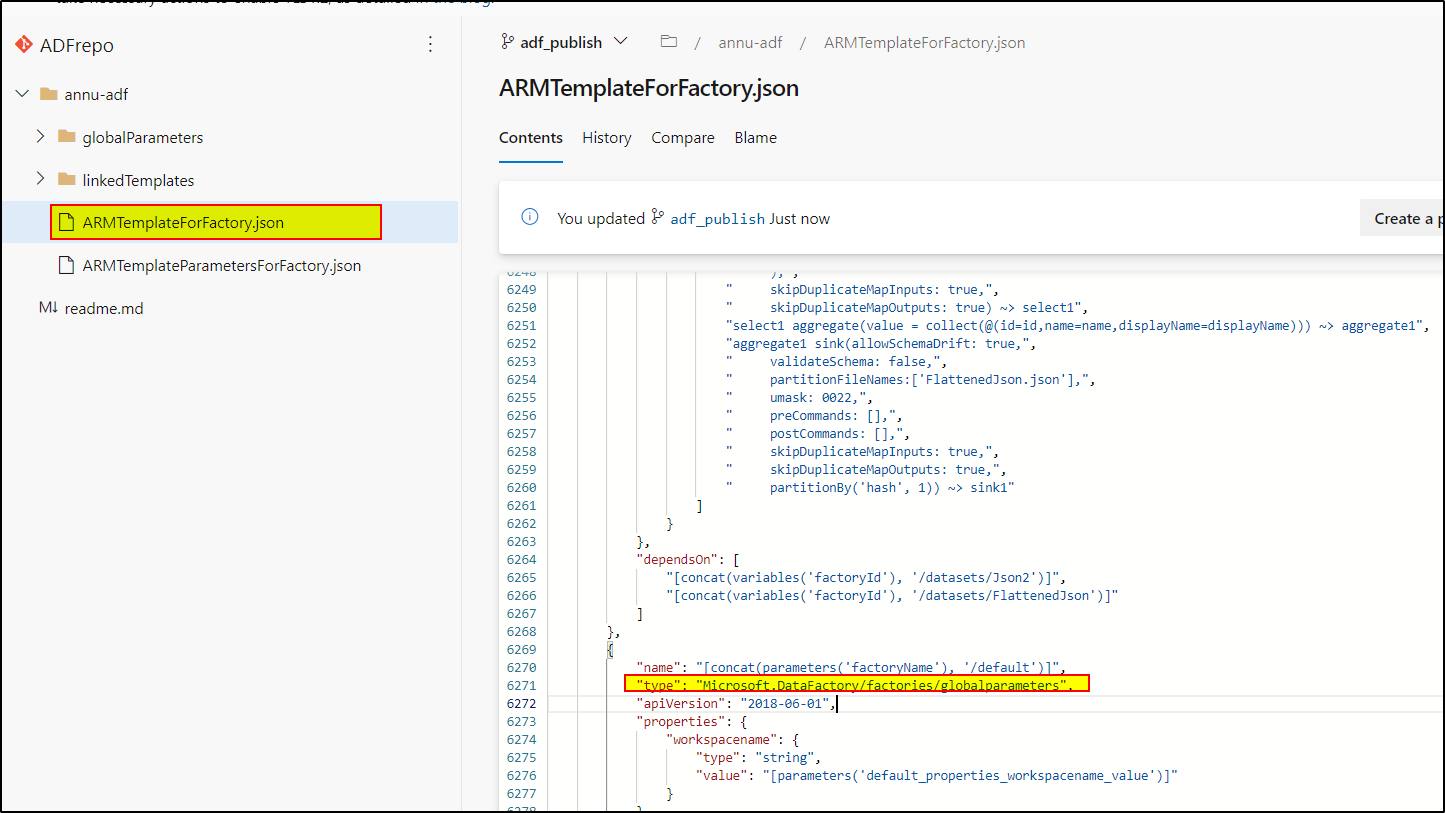Viewport: 1445px width, 813px height.
Task: Click line number 6264 in the gutter
Action: (520, 559)
